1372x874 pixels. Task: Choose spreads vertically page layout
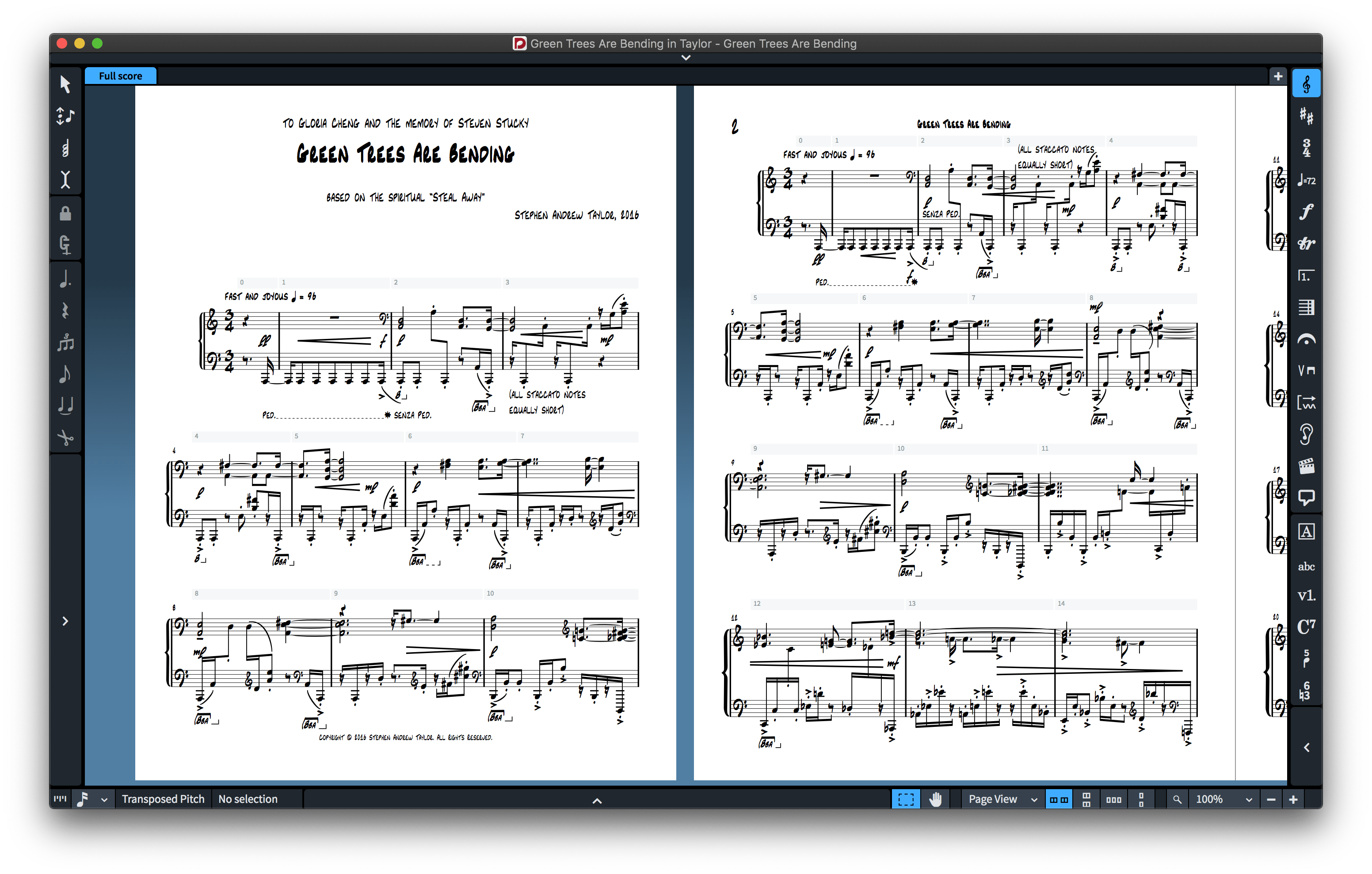pos(1086,799)
